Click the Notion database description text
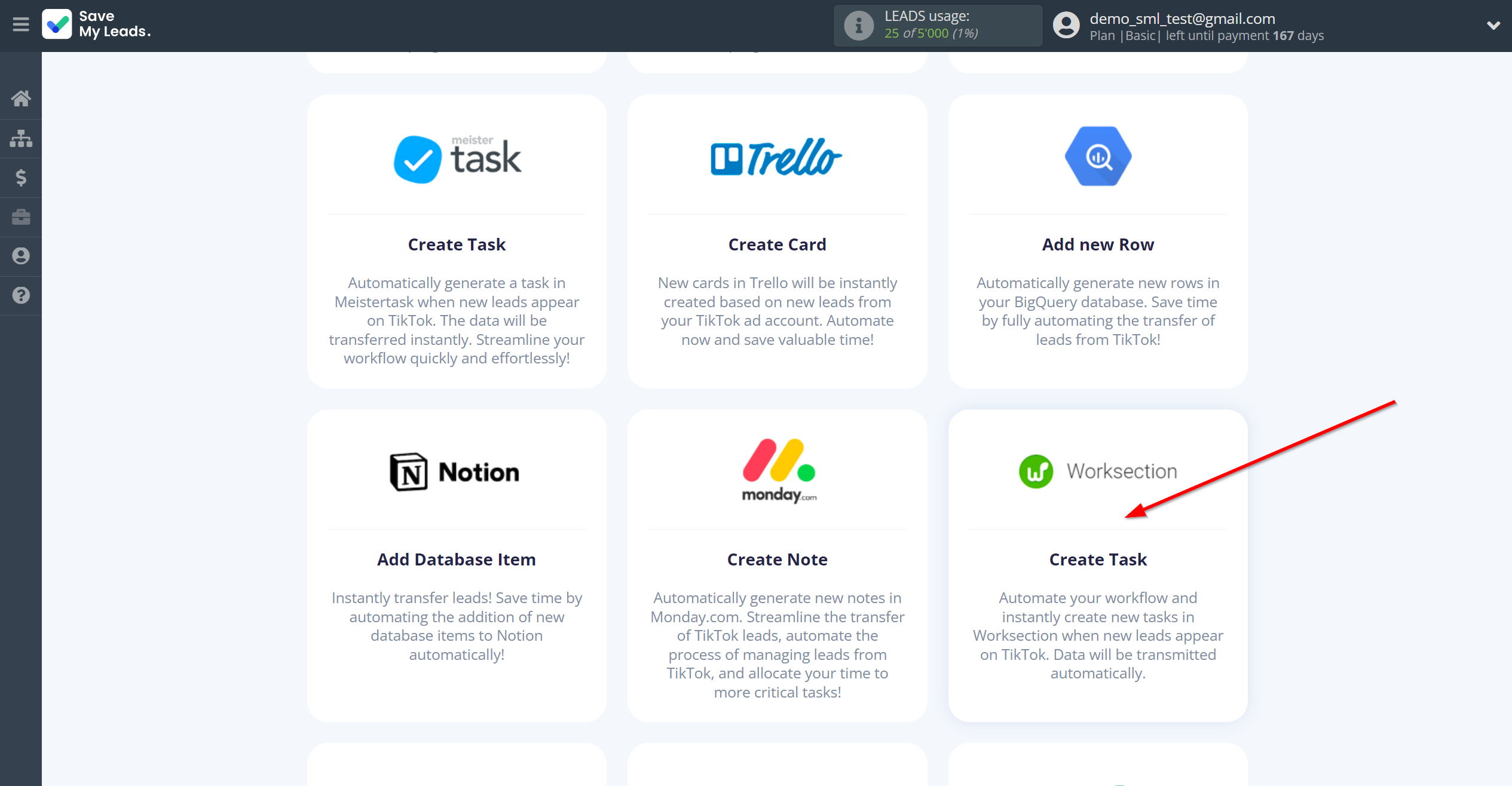This screenshot has height=786, width=1512. tap(457, 626)
